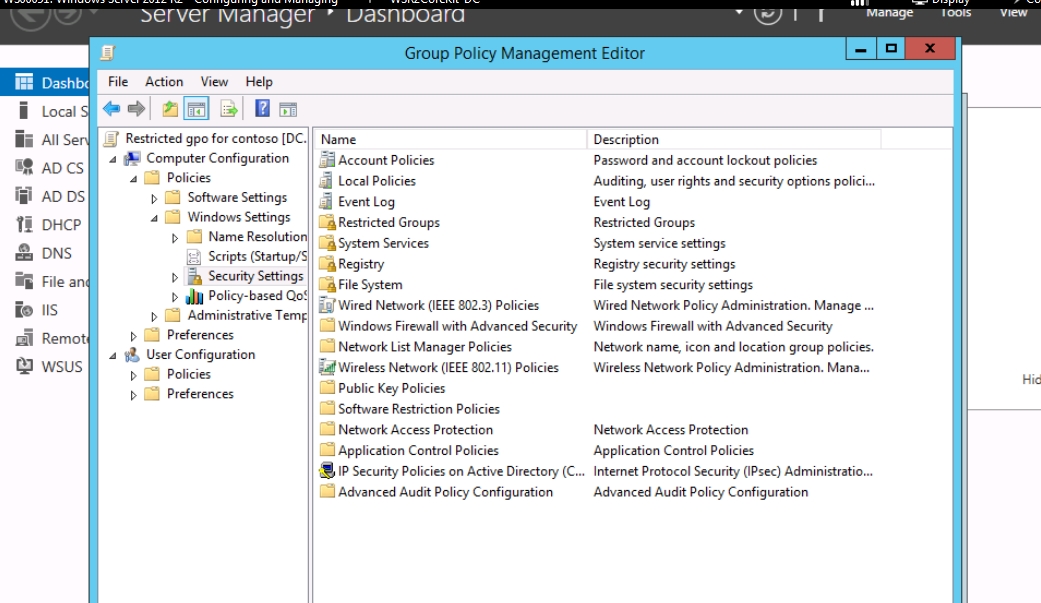Click Server Manager refresh icon
The height and width of the screenshot is (603, 1041).
click(767, 13)
